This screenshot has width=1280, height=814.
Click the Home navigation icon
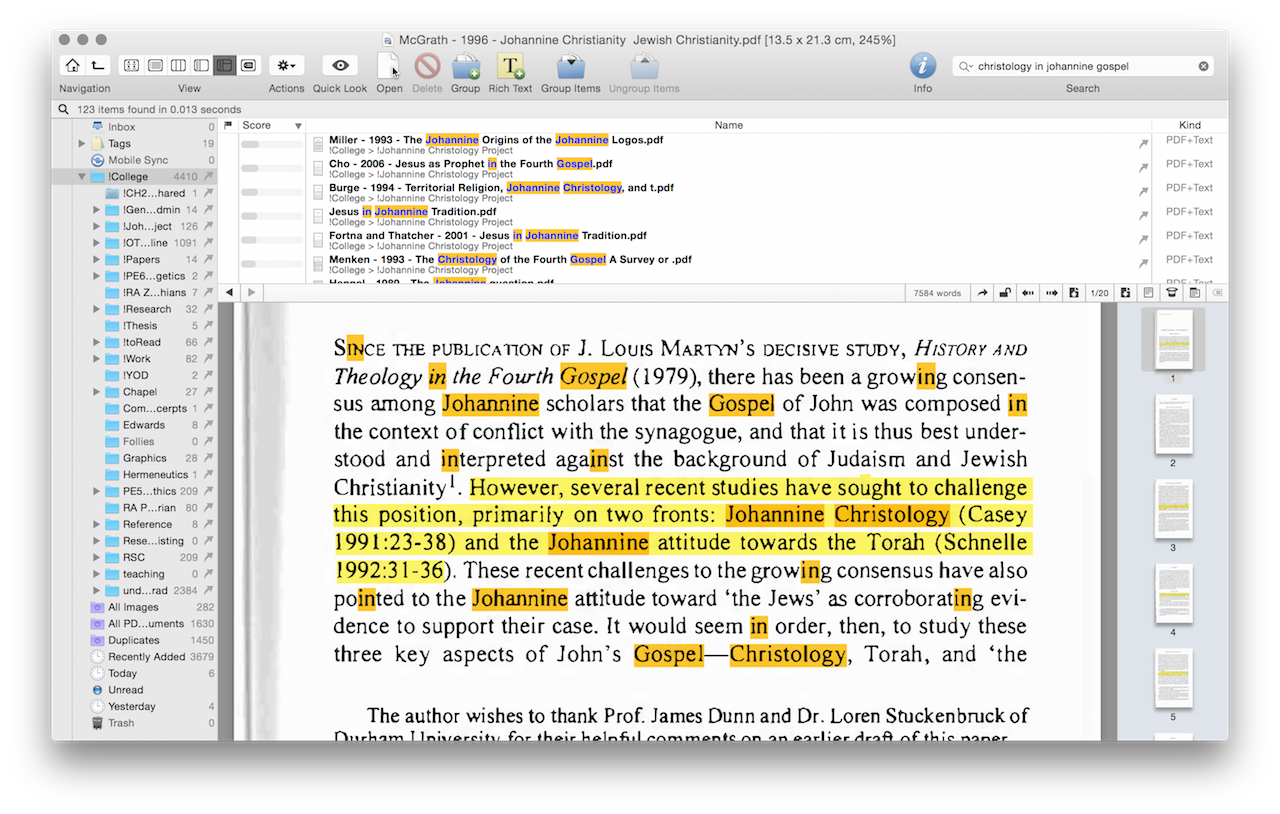pyautogui.click(x=72, y=66)
